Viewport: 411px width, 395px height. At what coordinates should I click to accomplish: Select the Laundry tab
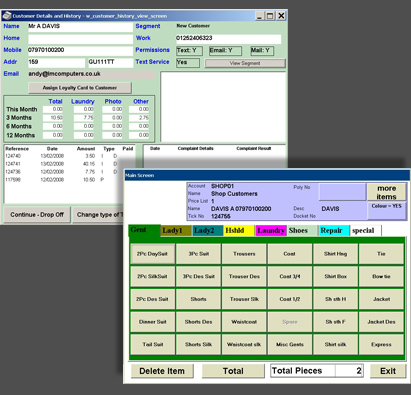click(x=271, y=231)
